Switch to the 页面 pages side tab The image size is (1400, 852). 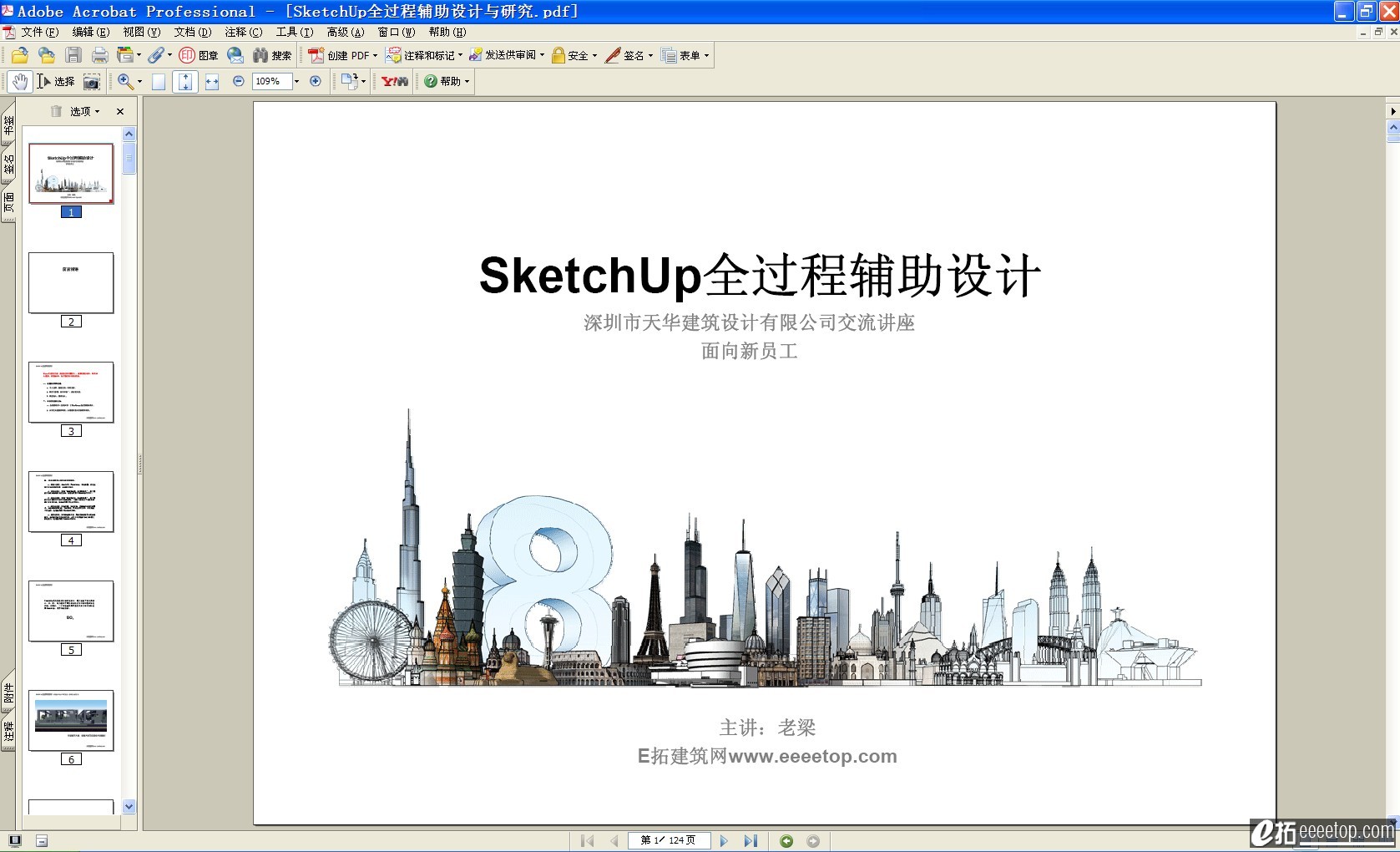8,202
